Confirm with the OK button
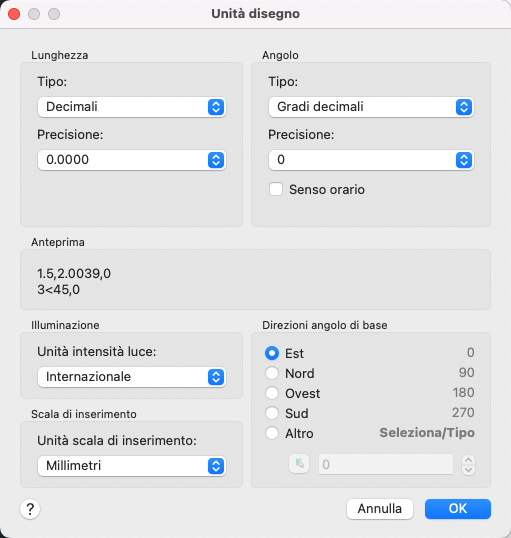The image size is (511, 538). 458,509
